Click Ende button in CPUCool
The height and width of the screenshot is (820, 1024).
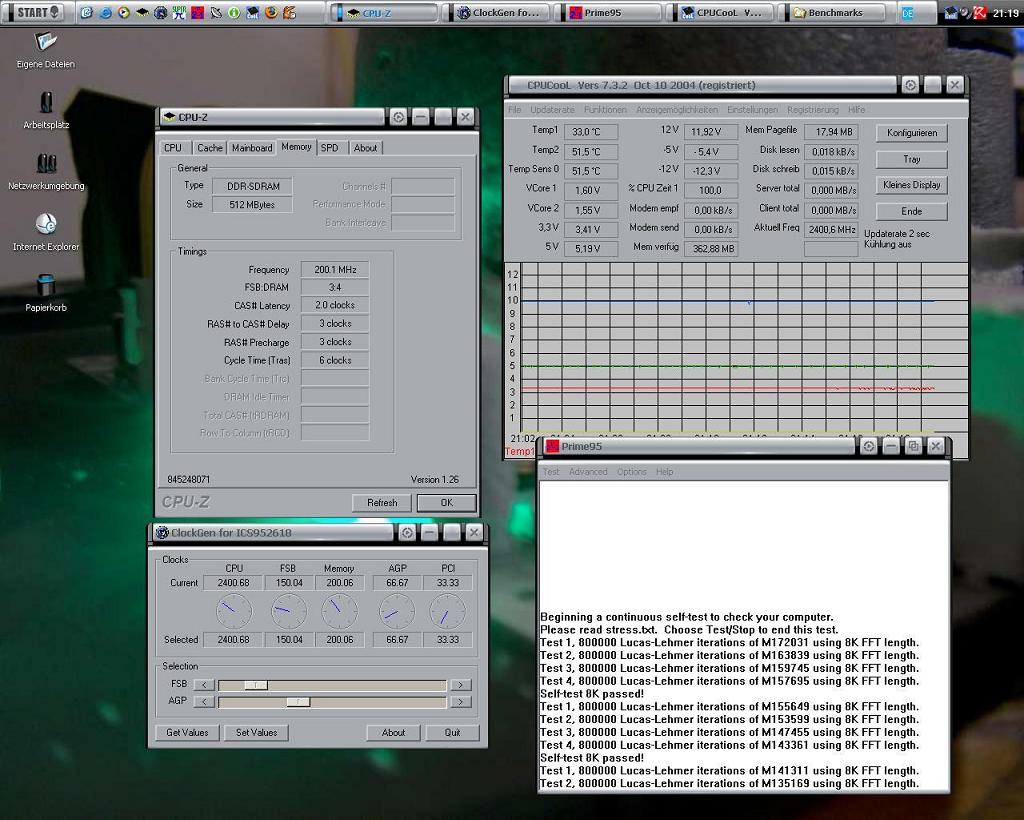click(912, 211)
